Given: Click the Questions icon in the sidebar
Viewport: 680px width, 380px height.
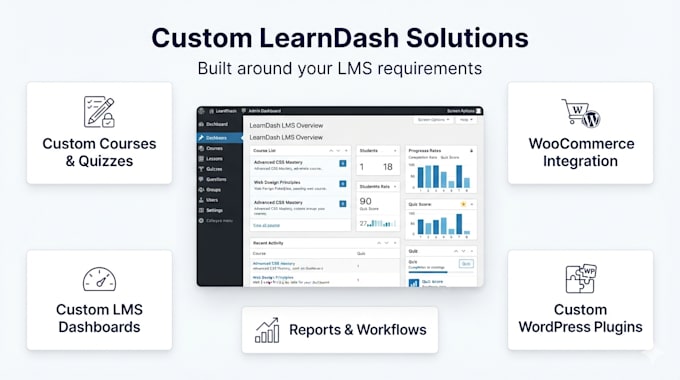Looking at the screenshot, I should coord(201,179).
